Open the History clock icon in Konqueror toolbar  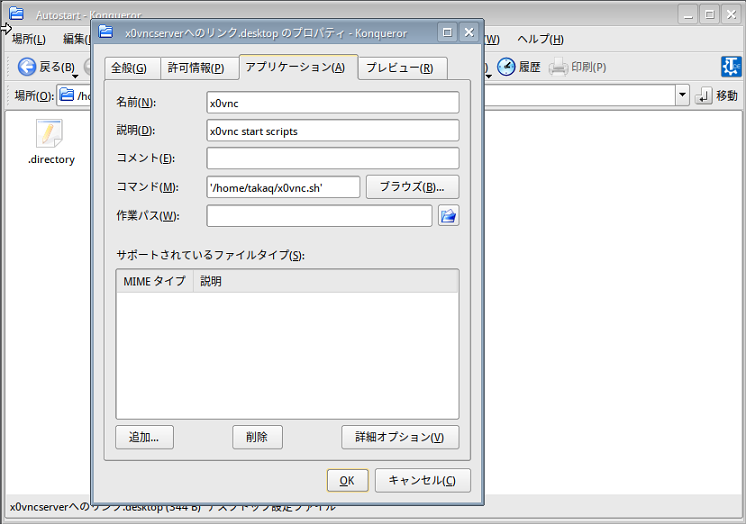(x=506, y=67)
